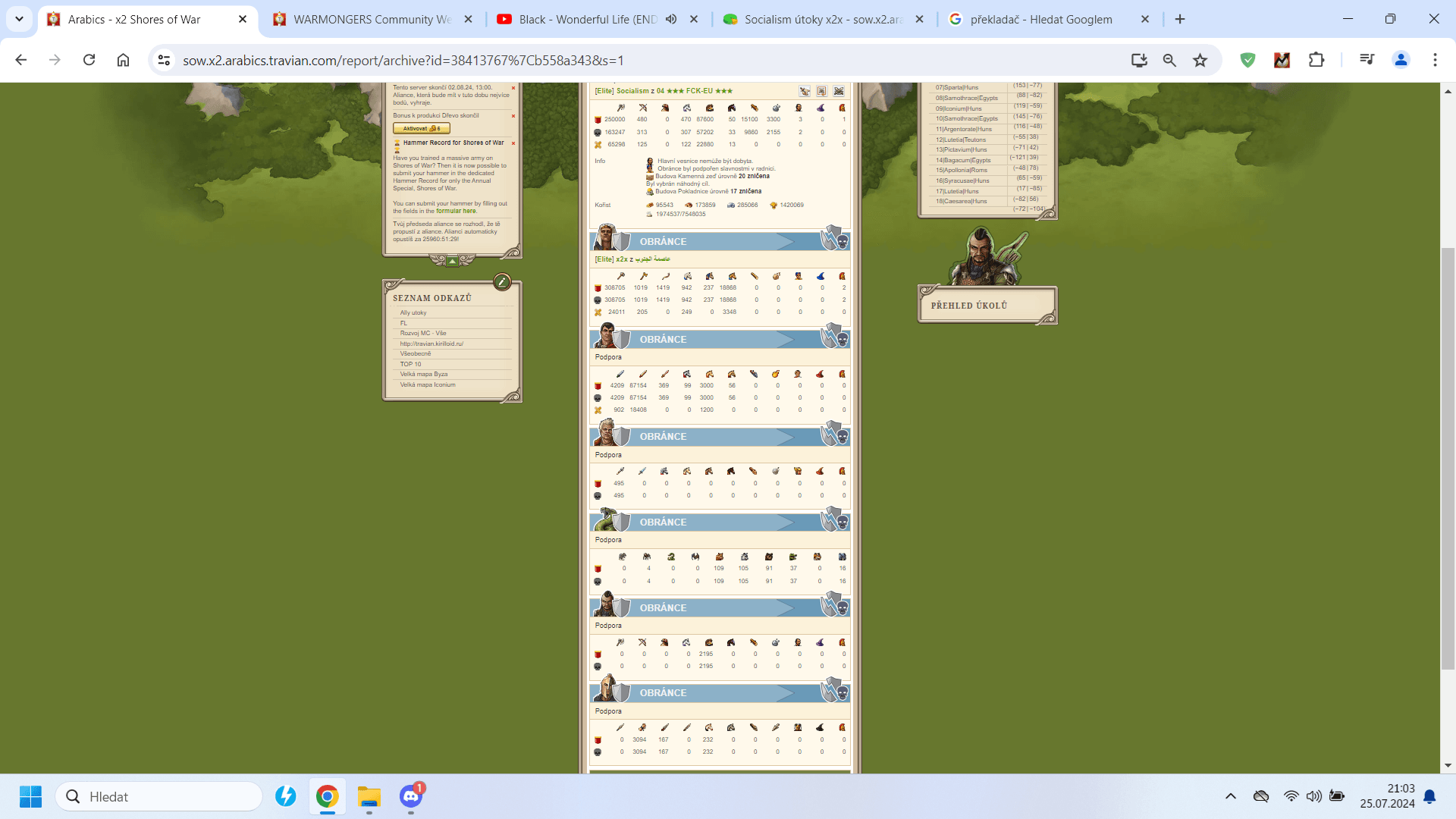1456x819 pixels.
Task: Open Chrome's three-dot menu
Action: tap(1435, 60)
